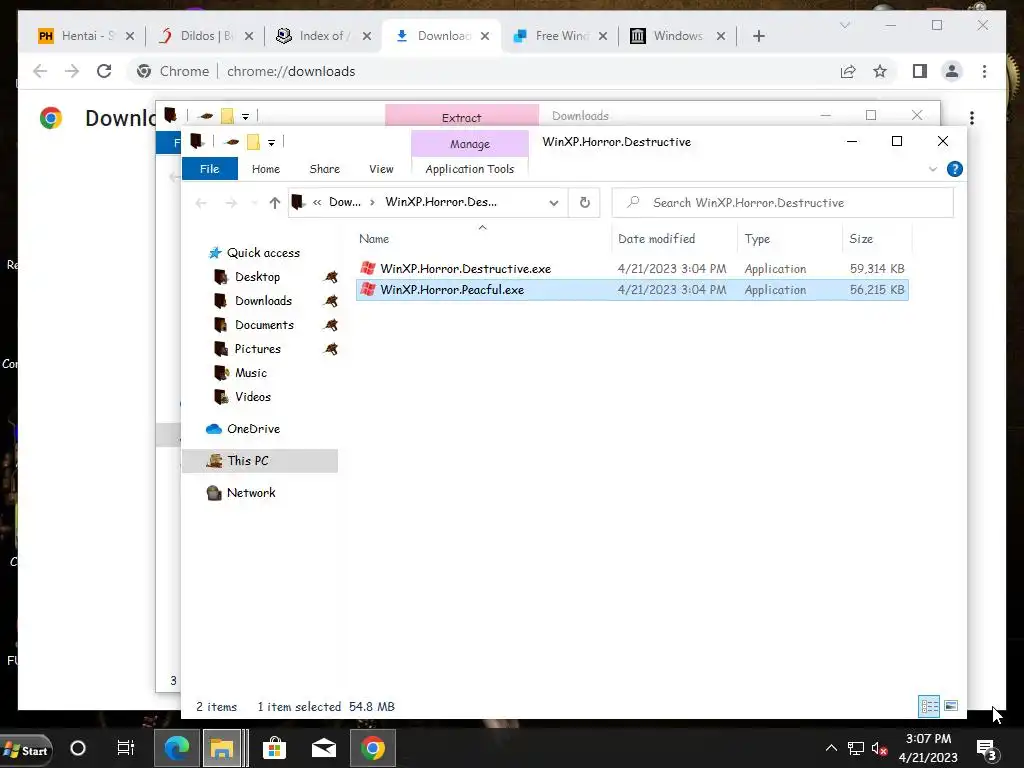Go up one folder level arrow
The image size is (1024, 768).
tap(275, 203)
